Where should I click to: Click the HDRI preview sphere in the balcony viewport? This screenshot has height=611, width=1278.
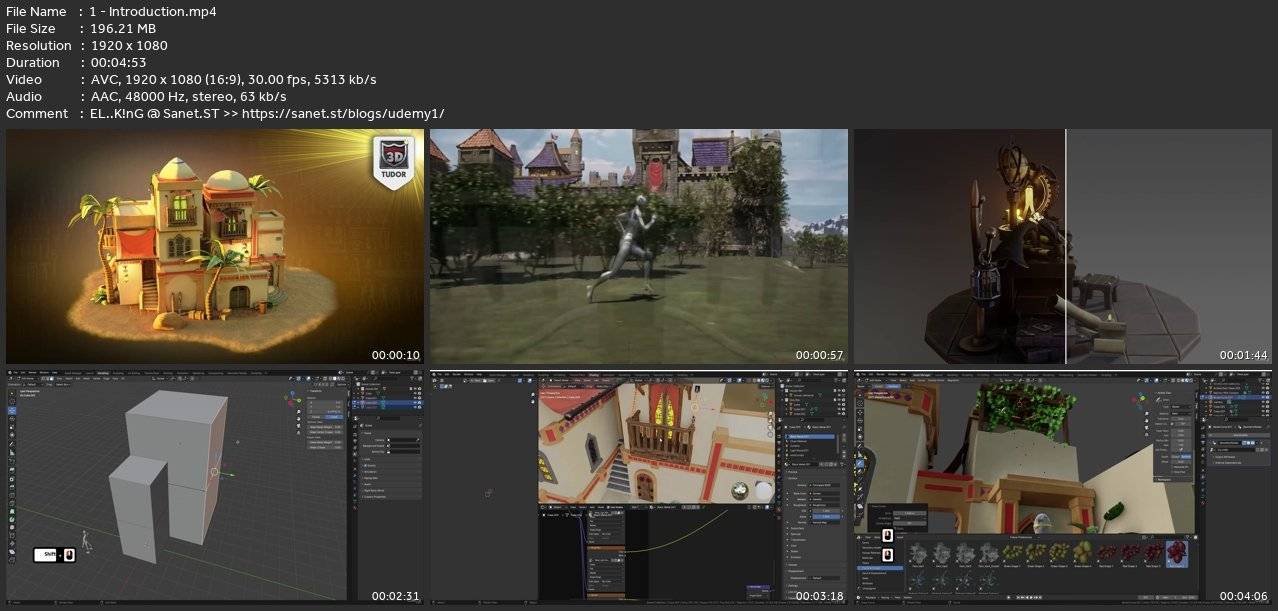click(739, 489)
